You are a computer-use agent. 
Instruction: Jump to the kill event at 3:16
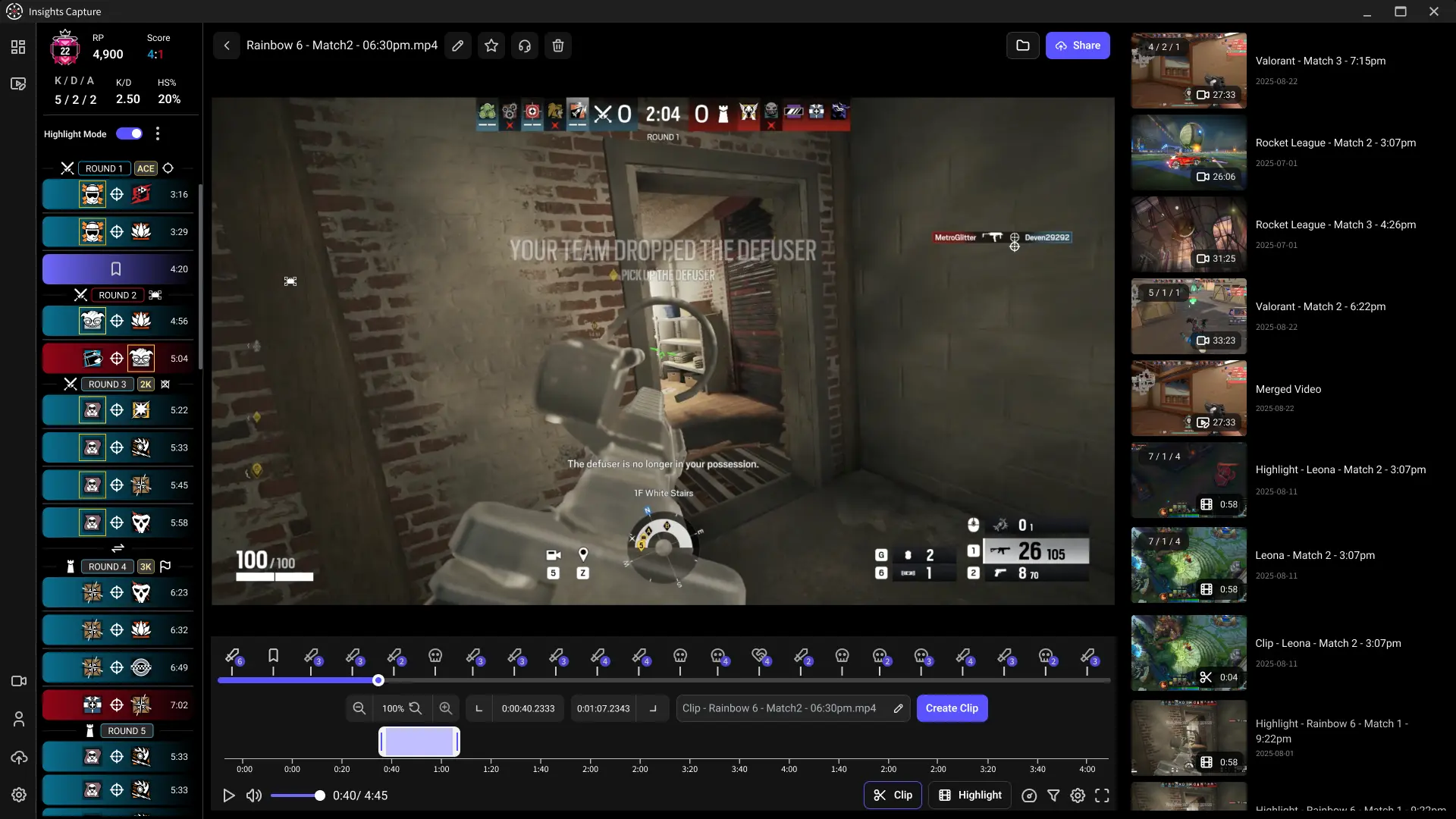[118, 195]
